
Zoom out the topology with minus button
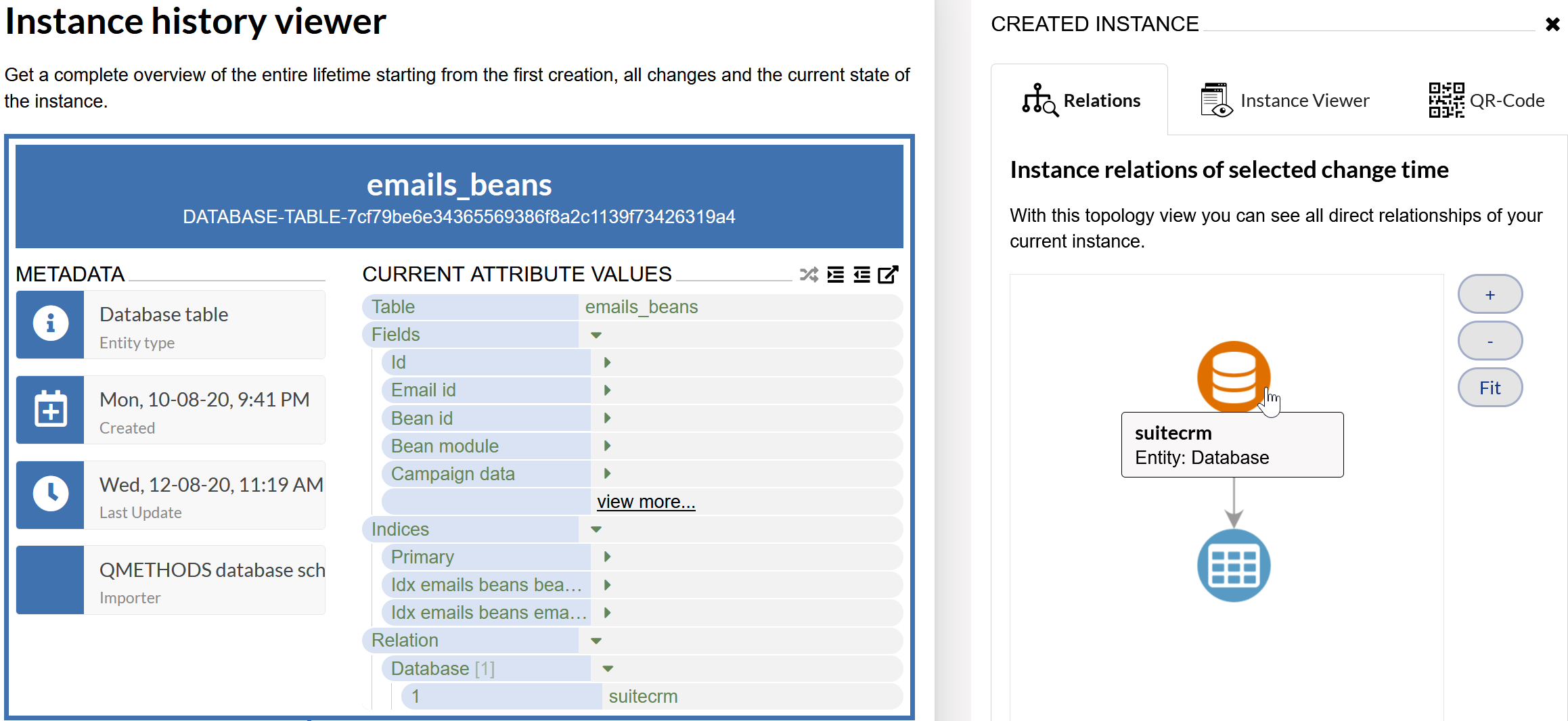pyautogui.click(x=1490, y=341)
